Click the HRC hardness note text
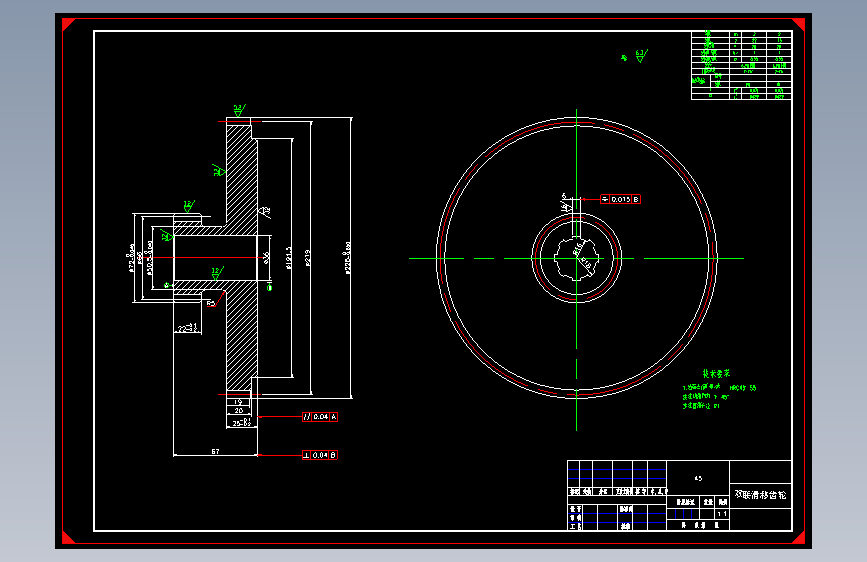The image size is (867, 562). click(x=743, y=388)
